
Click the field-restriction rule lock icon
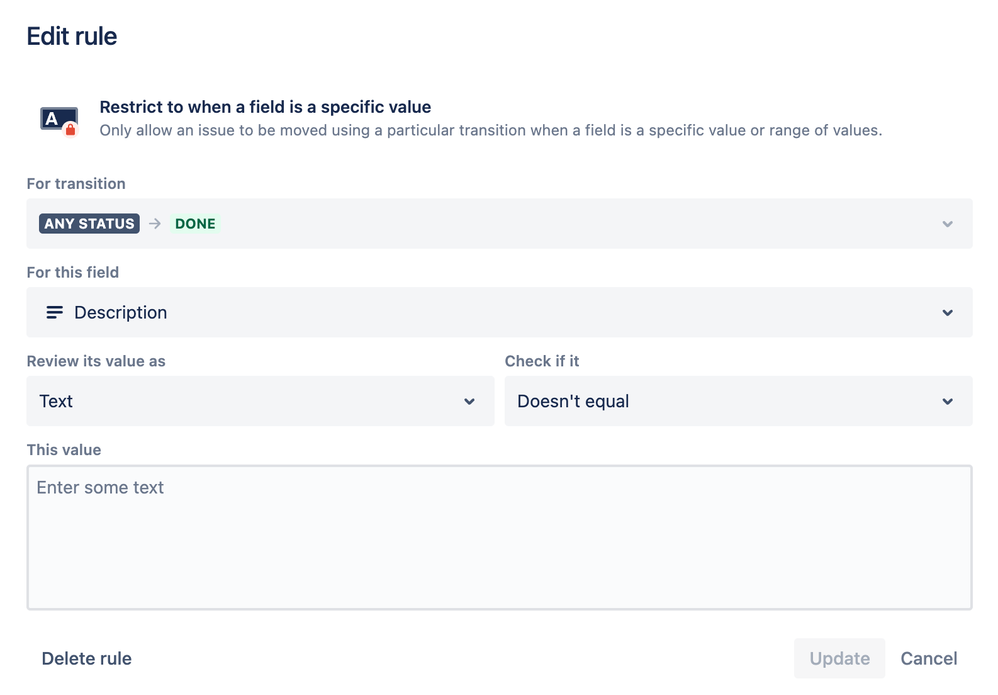click(59, 120)
